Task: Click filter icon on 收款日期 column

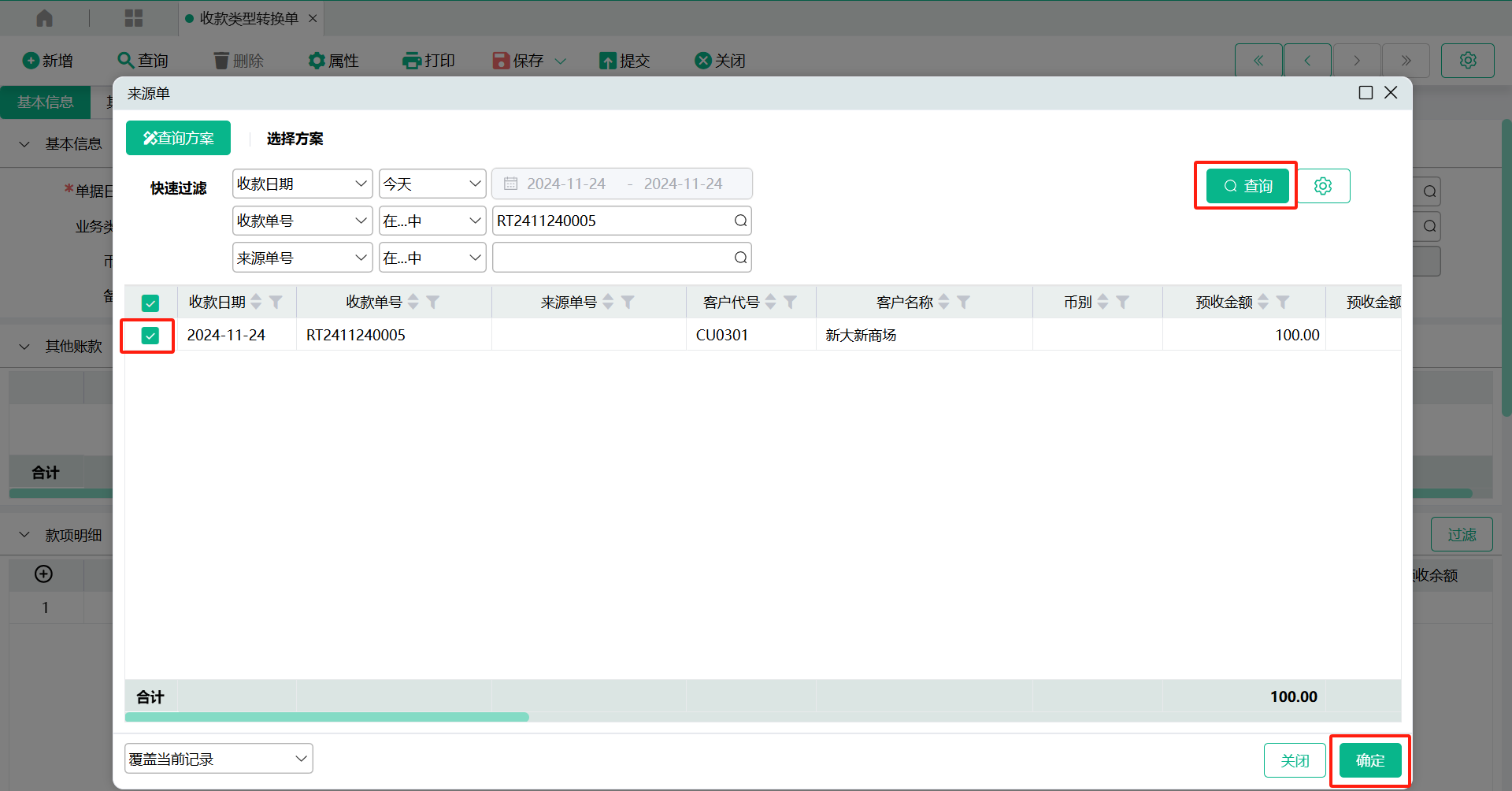Action: tap(276, 303)
